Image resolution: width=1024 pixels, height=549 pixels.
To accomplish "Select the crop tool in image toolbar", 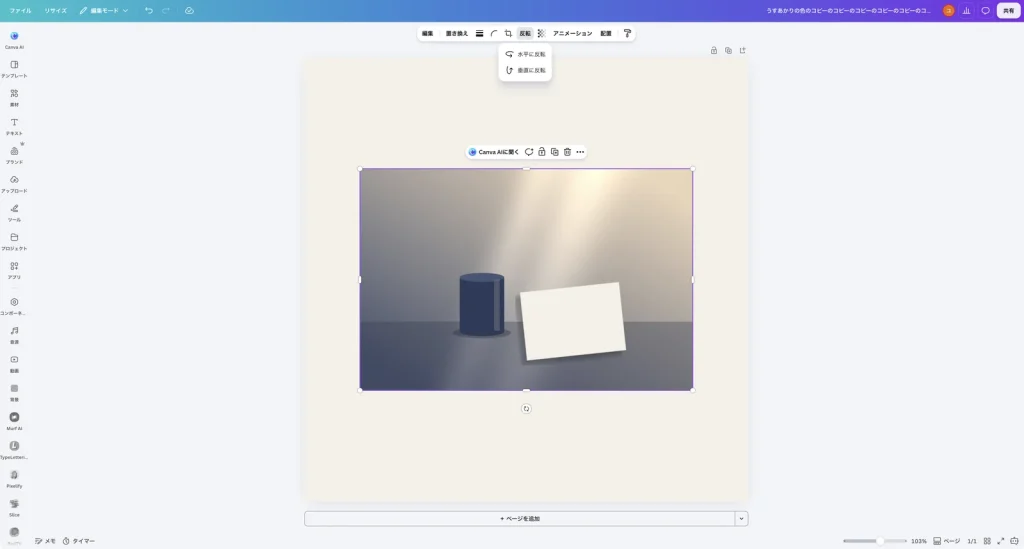I will pos(508,33).
